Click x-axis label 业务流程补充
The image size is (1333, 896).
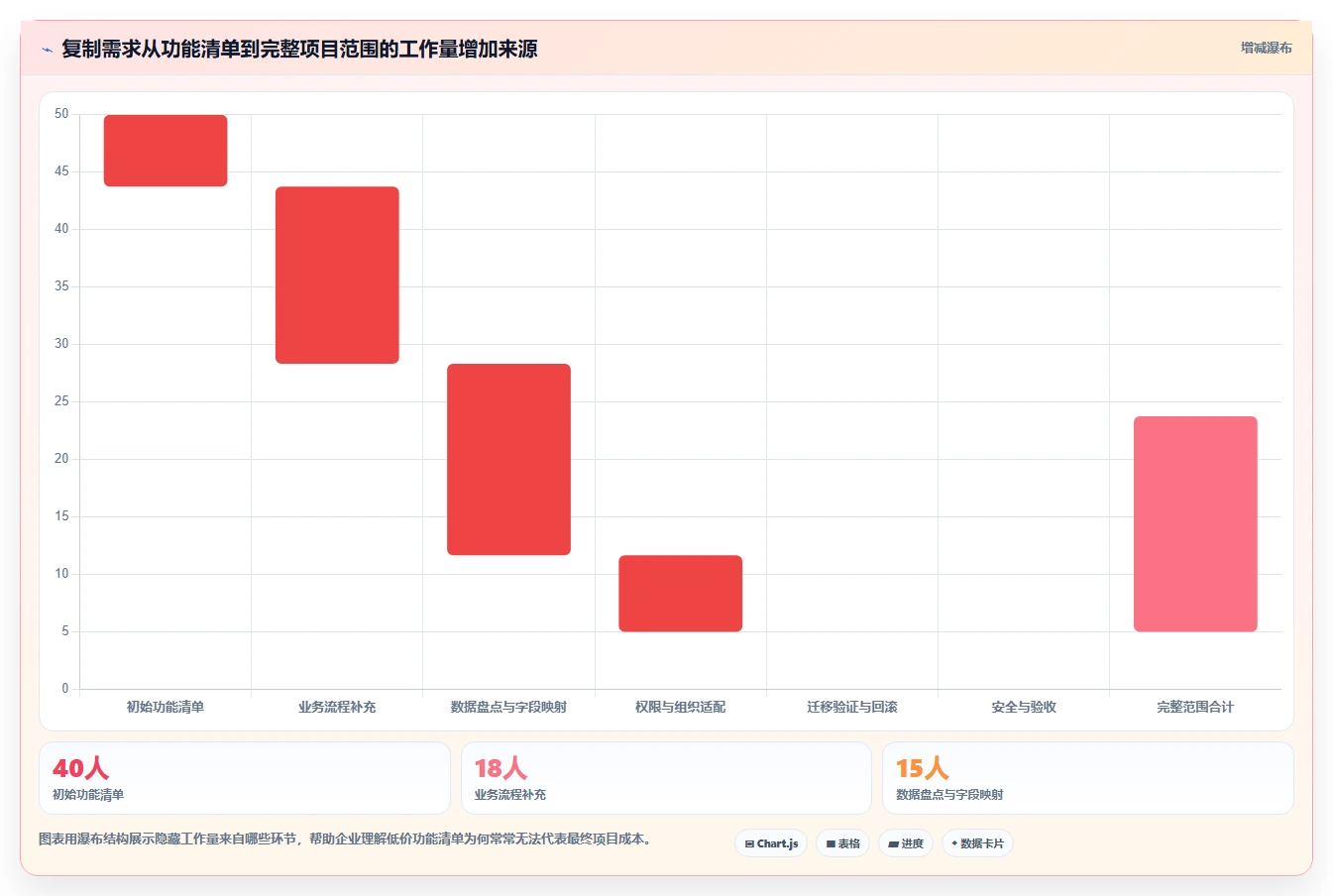[337, 707]
